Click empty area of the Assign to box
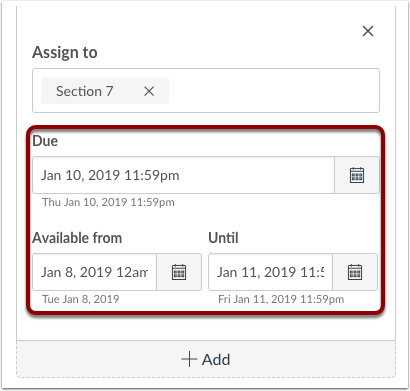The image size is (410, 391). click(x=273, y=91)
